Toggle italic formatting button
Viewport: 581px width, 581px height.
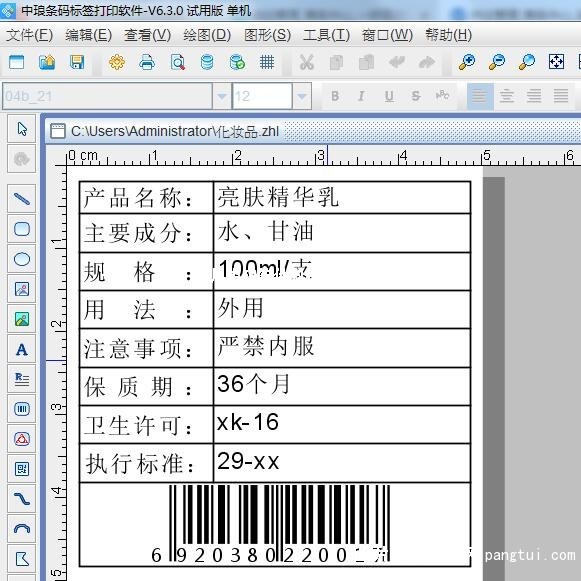click(x=361, y=96)
